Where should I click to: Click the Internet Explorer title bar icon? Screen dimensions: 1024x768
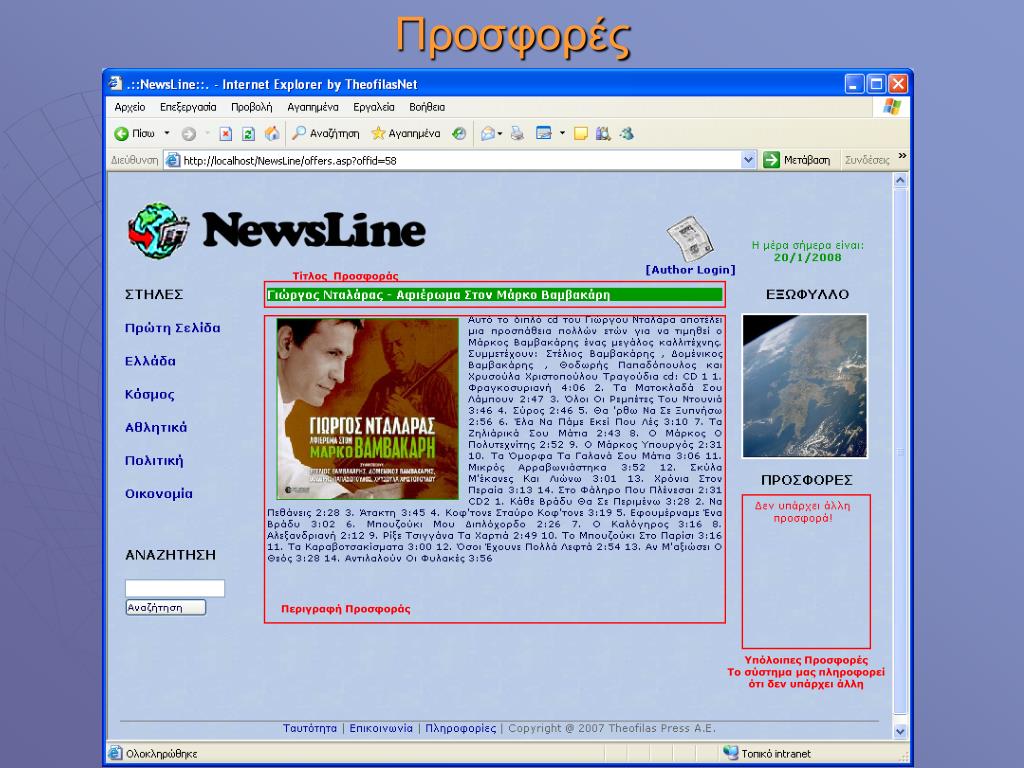116,83
